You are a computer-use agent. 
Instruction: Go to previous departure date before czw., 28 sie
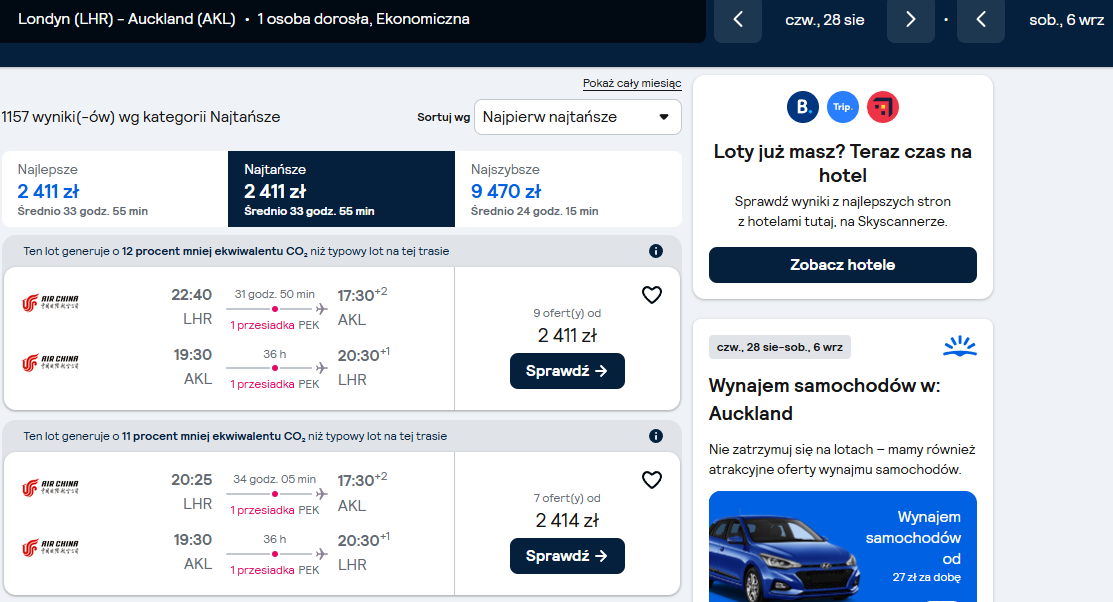738,20
